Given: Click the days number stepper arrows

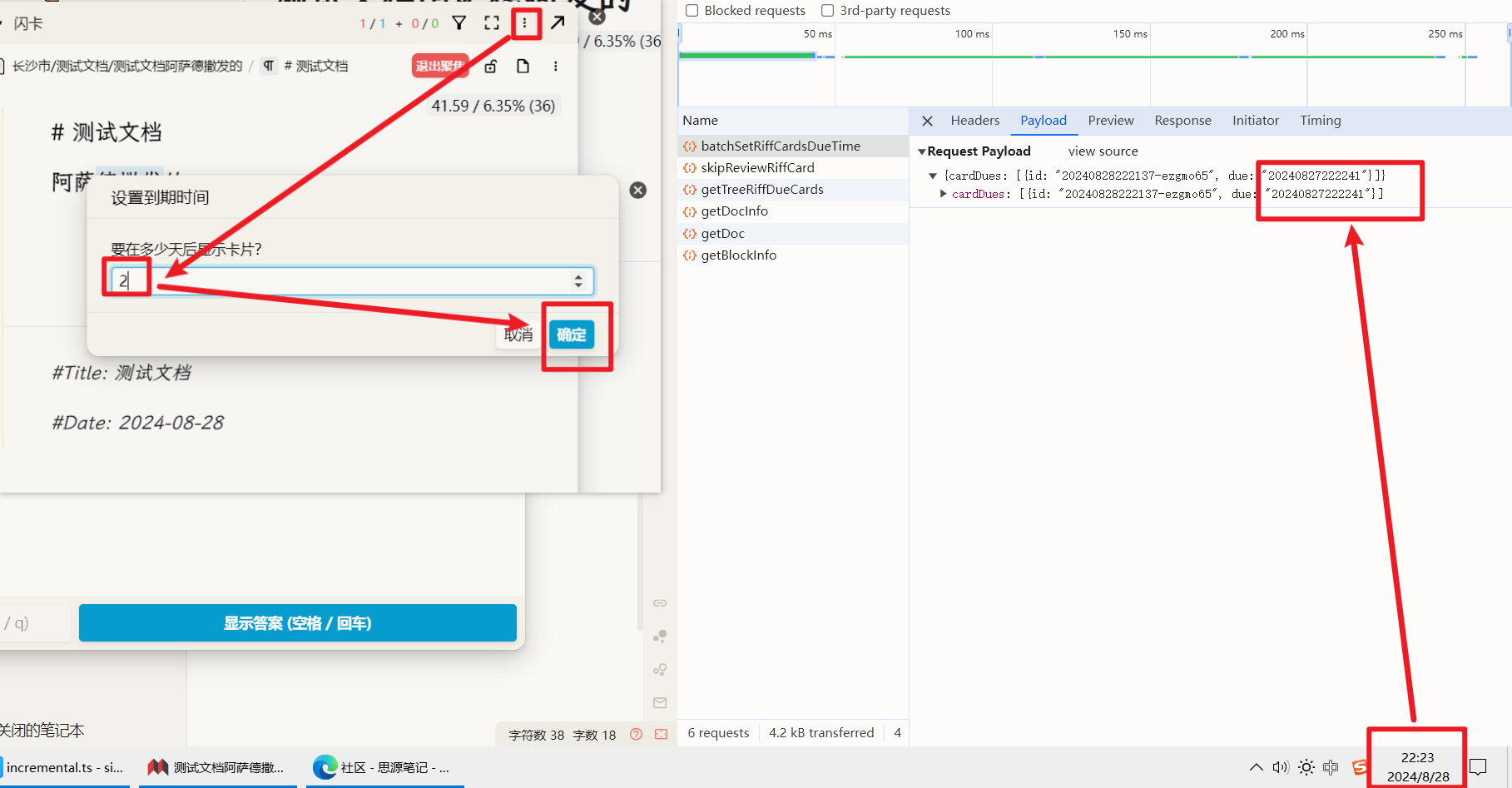Looking at the screenshot, I should coord(578,281).
